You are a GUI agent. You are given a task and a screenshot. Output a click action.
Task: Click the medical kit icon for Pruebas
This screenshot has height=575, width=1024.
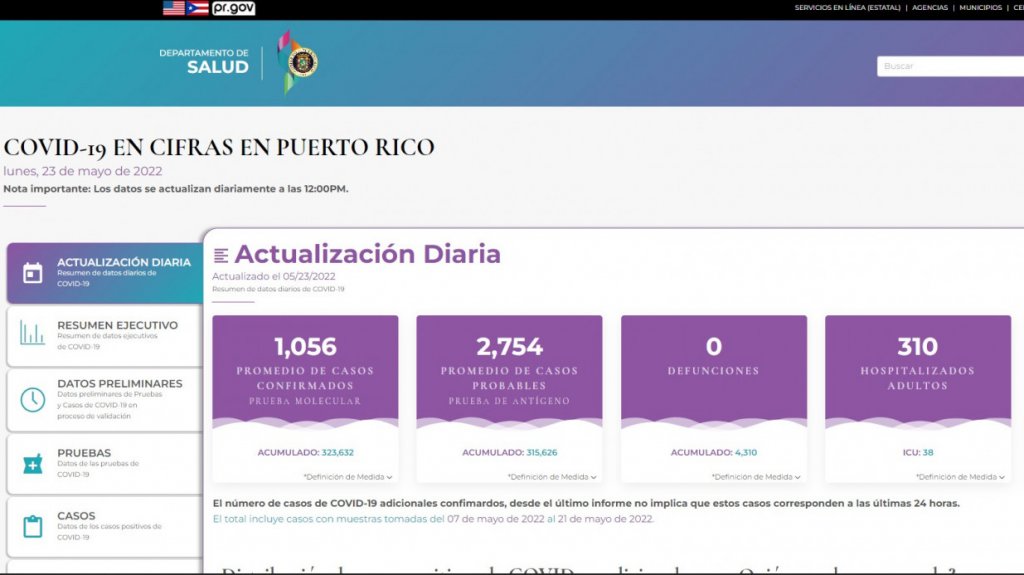(x=33, y=464)
